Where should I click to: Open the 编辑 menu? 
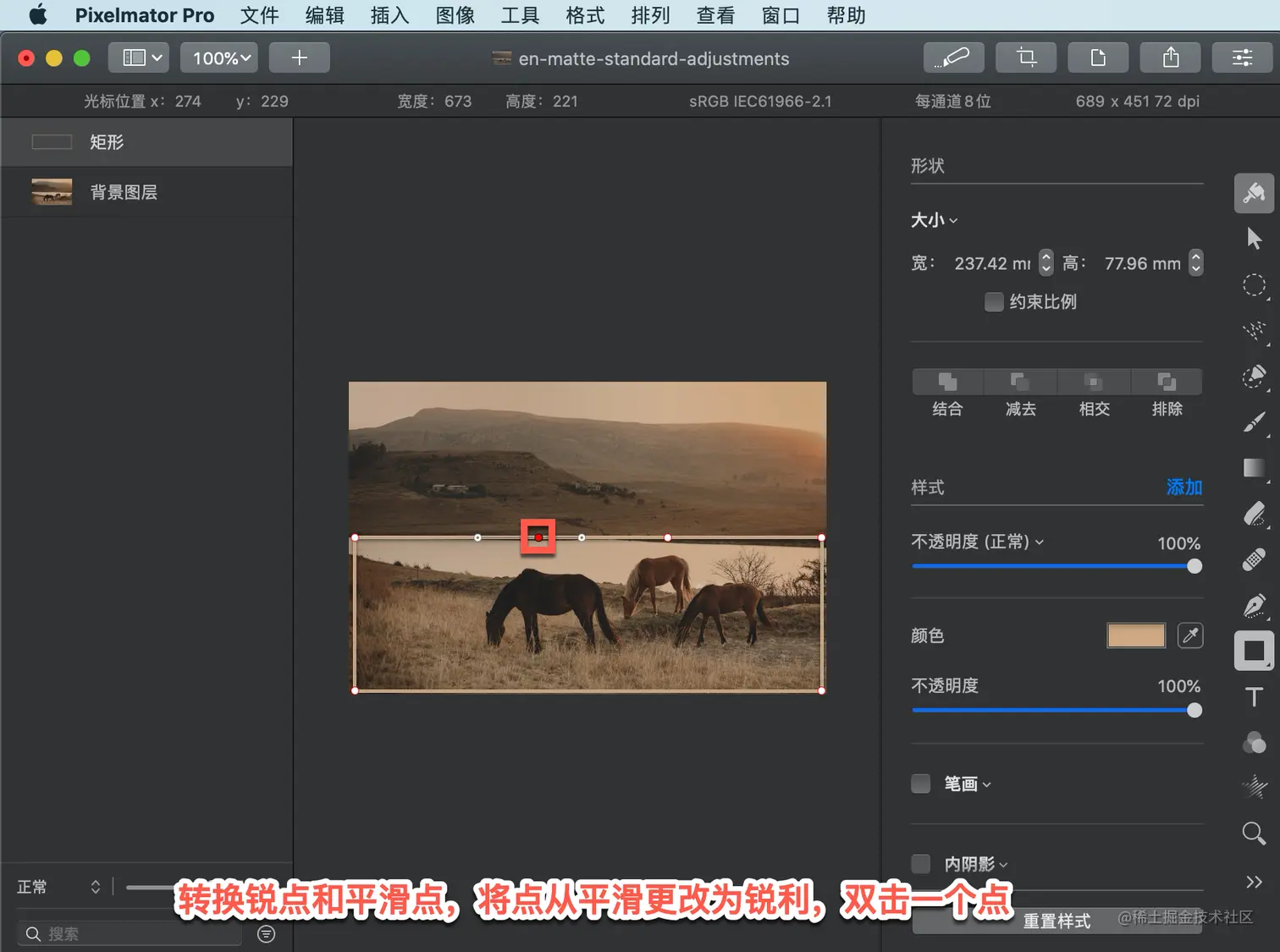tap(324, 15)
